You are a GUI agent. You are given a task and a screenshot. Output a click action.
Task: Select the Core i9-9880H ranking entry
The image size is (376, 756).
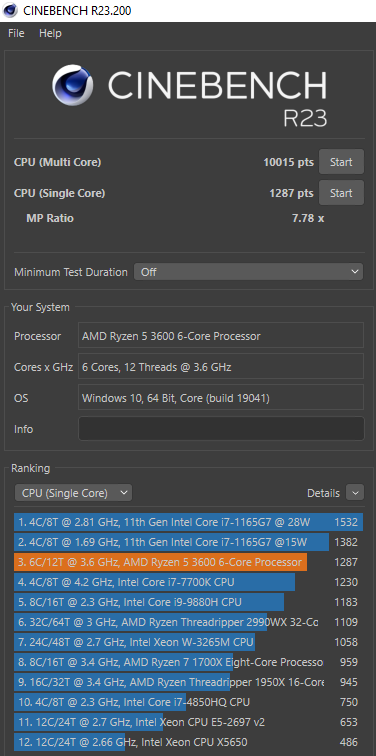point(188,602)
